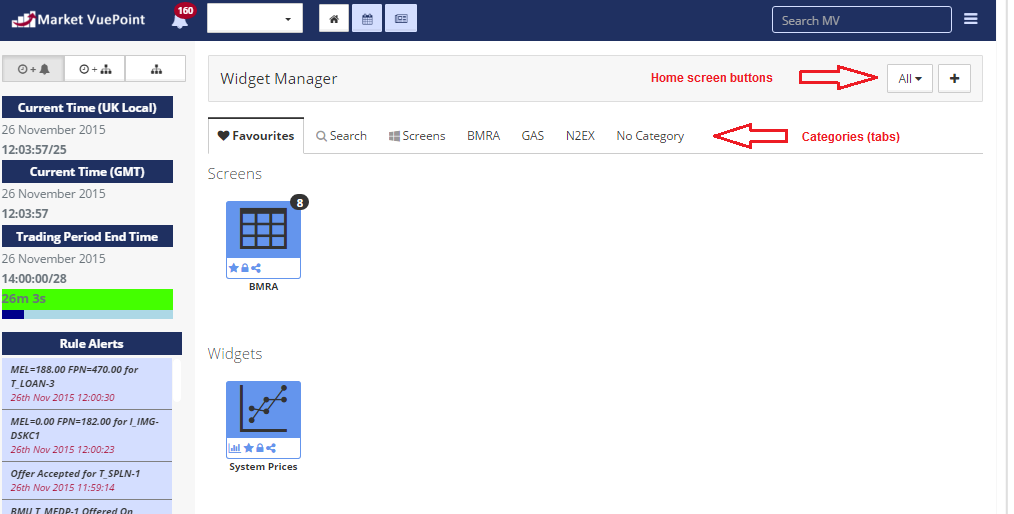Click the Search MV input field
Image resolution: width=1014 pixels, height=514 pixels.
(861, 19)
